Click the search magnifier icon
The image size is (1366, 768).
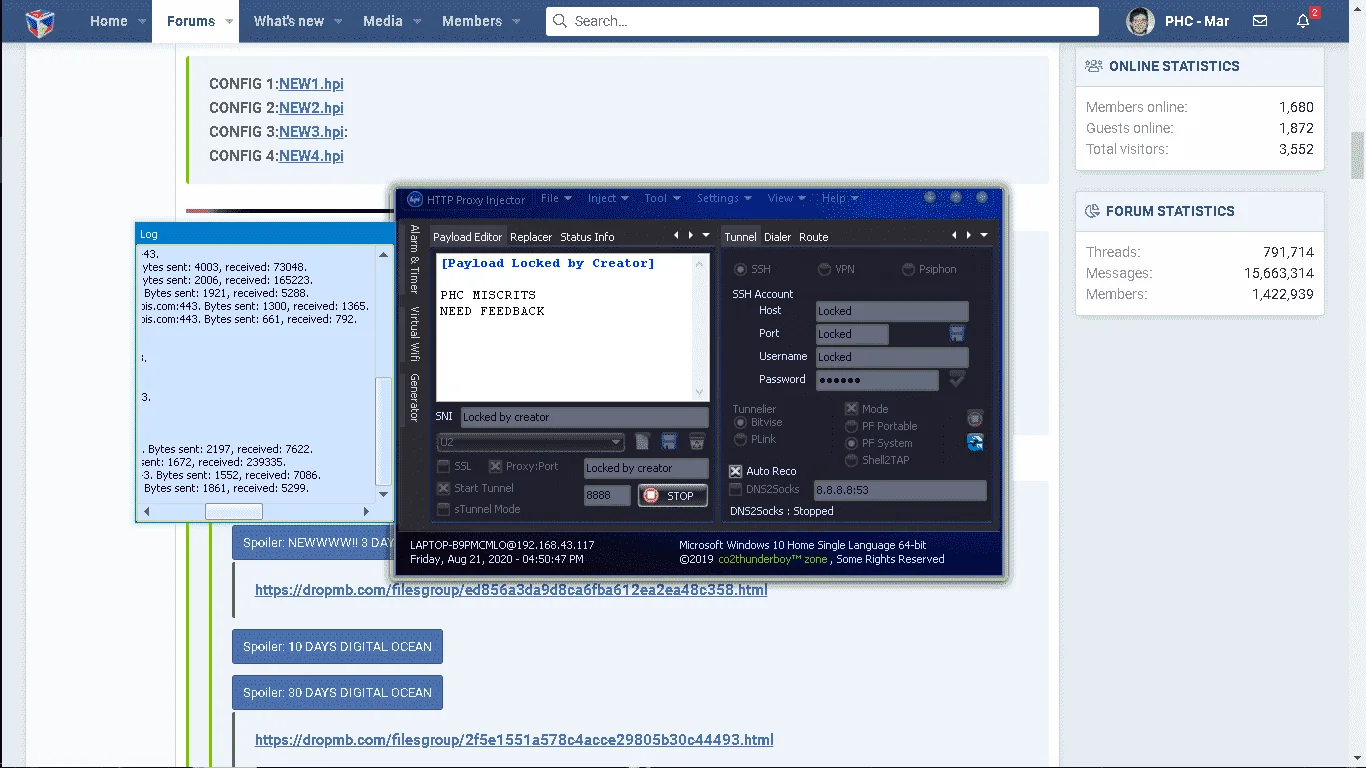coord(559,21)
